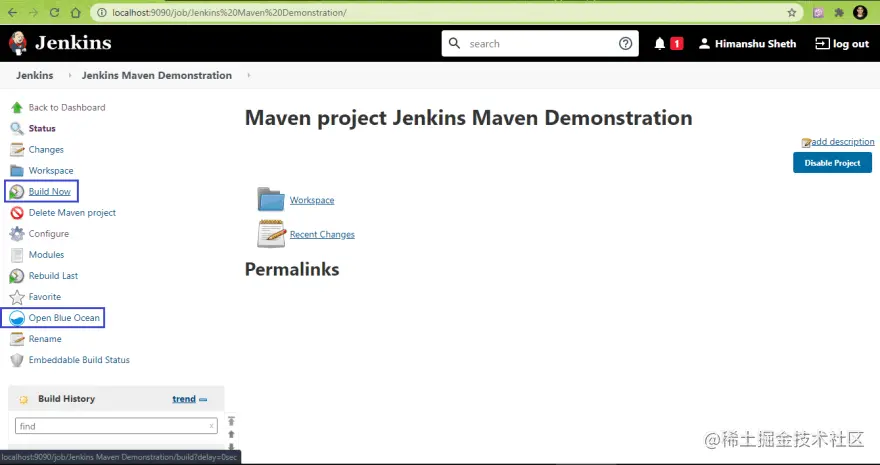Bookmark this page with star icon

point(791,12)
